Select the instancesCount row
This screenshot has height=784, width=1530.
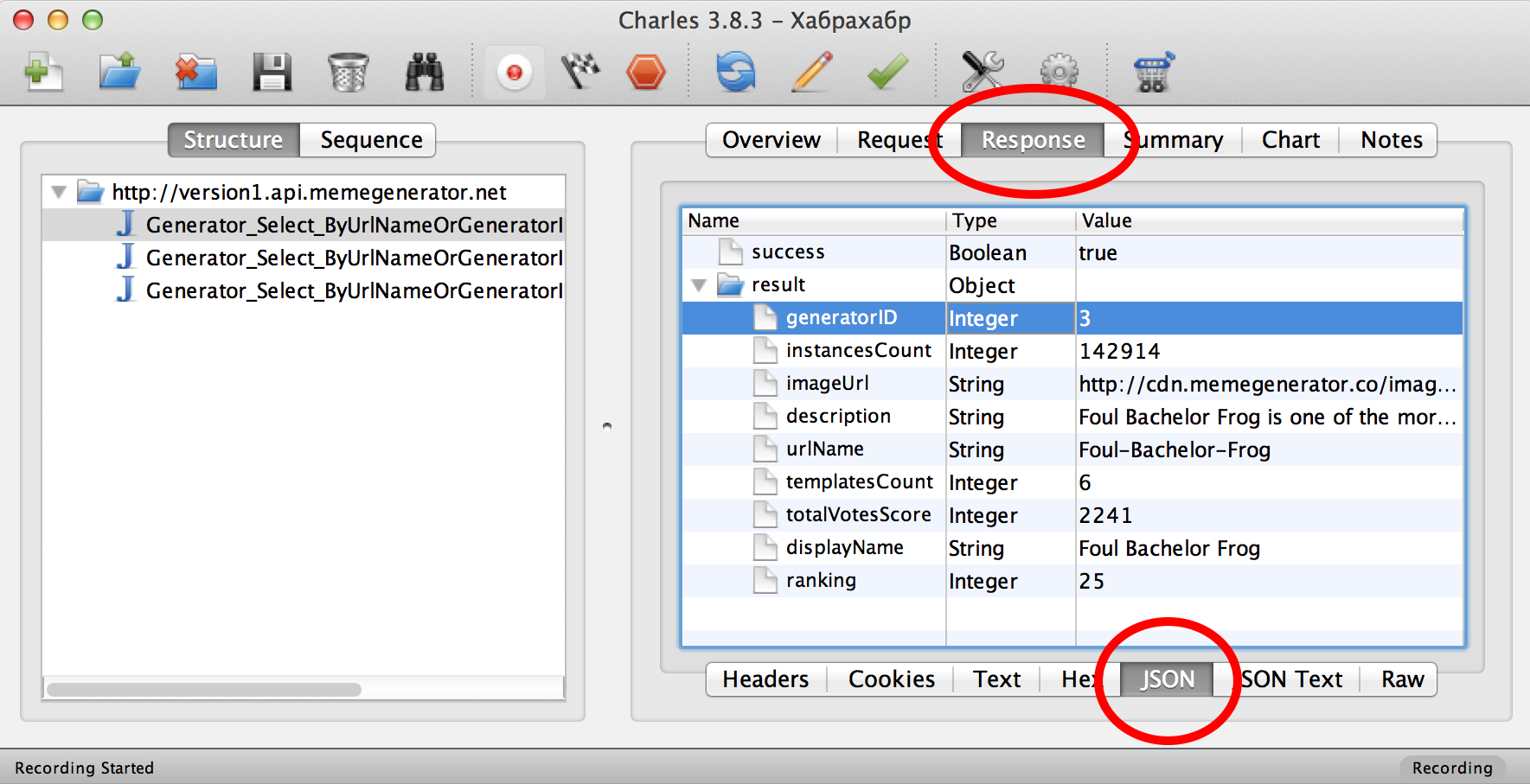1072,351
